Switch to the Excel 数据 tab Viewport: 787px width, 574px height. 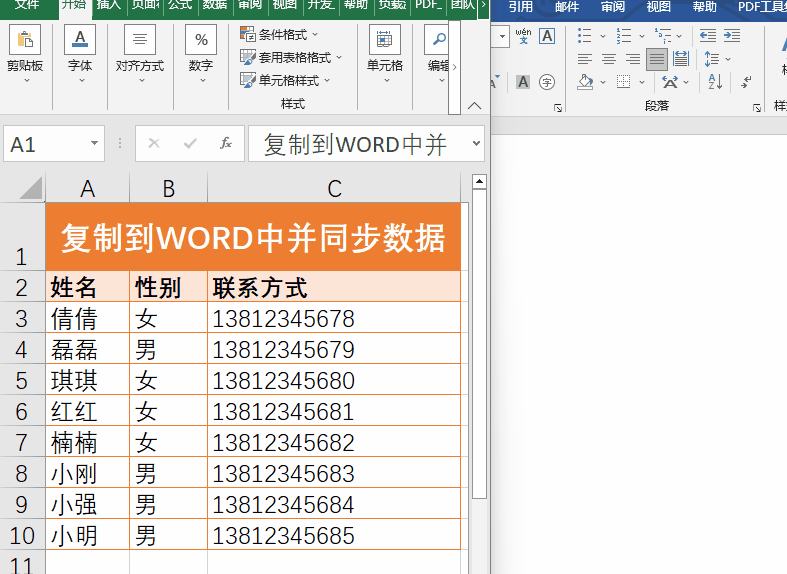[215, 5]
